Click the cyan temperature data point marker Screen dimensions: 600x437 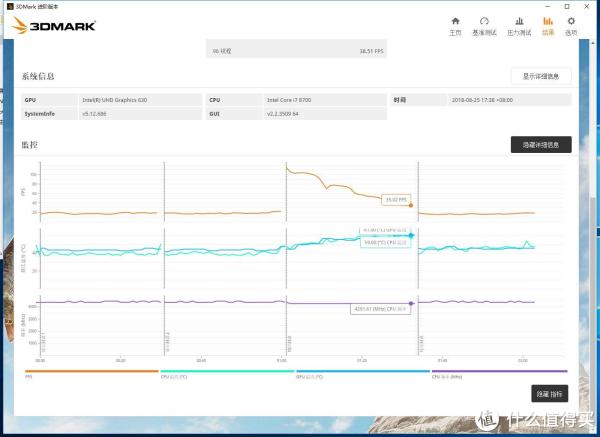pos(411,236)
